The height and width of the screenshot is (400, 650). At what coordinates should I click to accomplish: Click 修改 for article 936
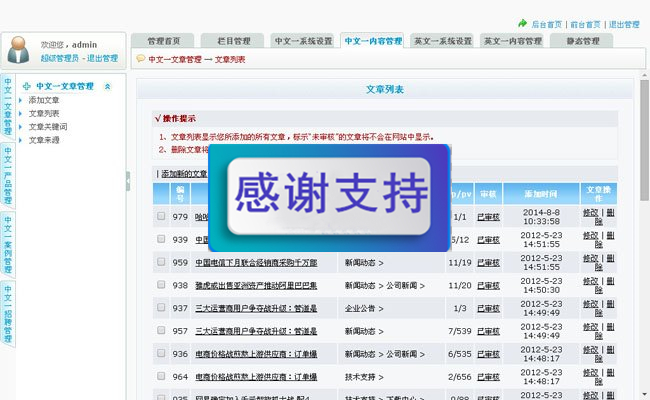591,349
